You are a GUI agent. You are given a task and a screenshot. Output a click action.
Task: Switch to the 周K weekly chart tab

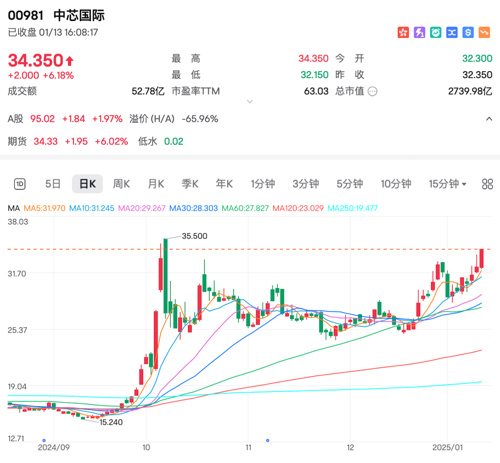121,184
